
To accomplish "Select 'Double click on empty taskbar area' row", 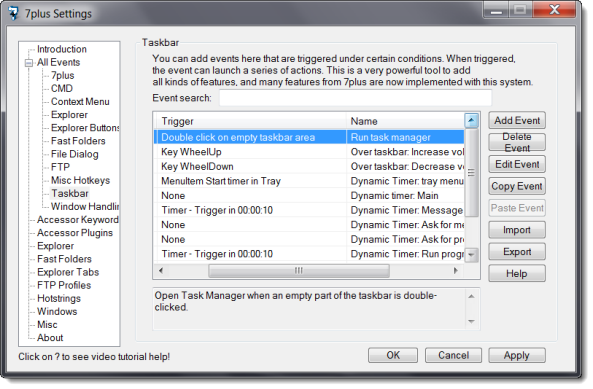I will tap(309, 137).
